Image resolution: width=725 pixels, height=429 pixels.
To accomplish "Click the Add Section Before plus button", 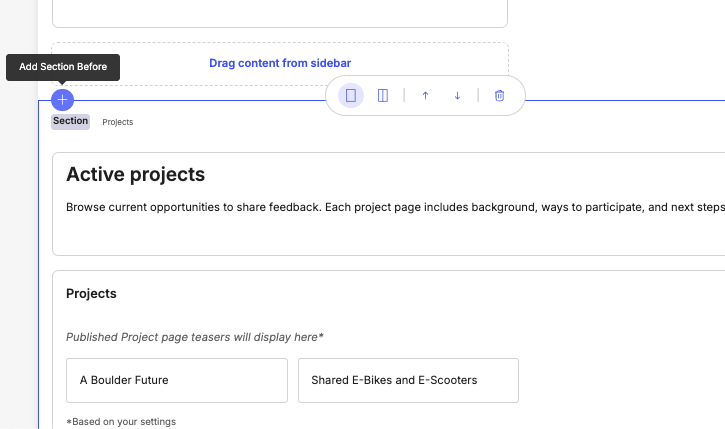I will point(62,100).
